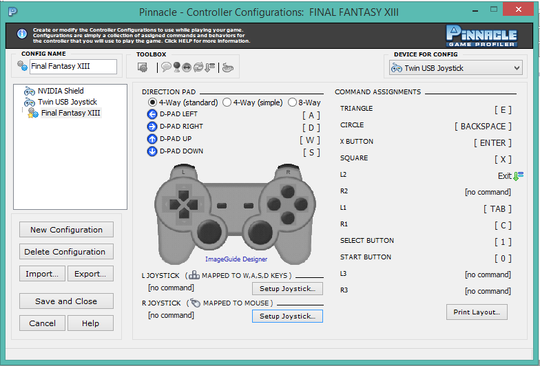Select the 4-Way (simple) radio button
Image resolution: width=540 pixels, height=366 pixels.
[227, 102]
